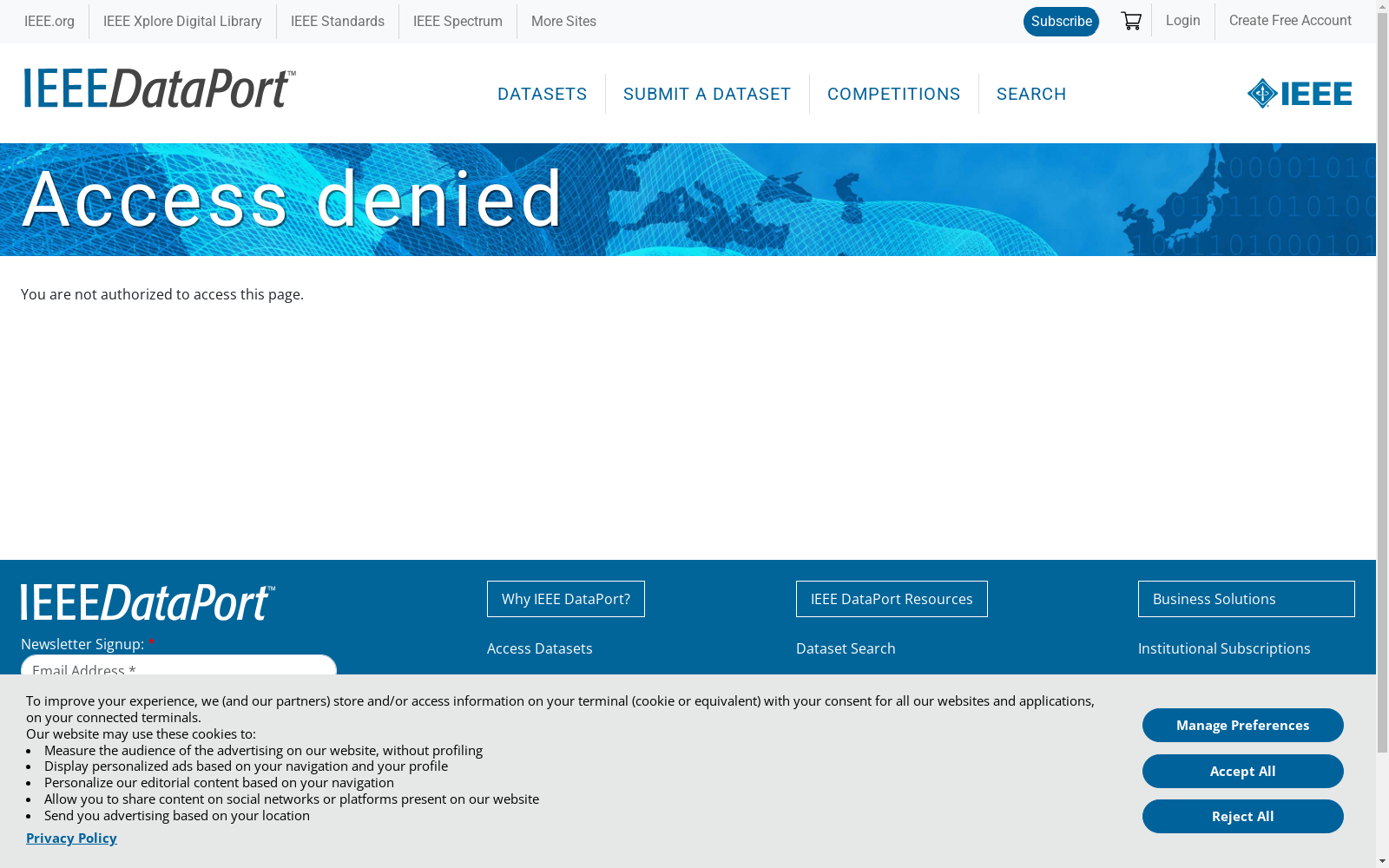
Task: Open the IEEE.org site link
Action: click(x=49, y=21)
